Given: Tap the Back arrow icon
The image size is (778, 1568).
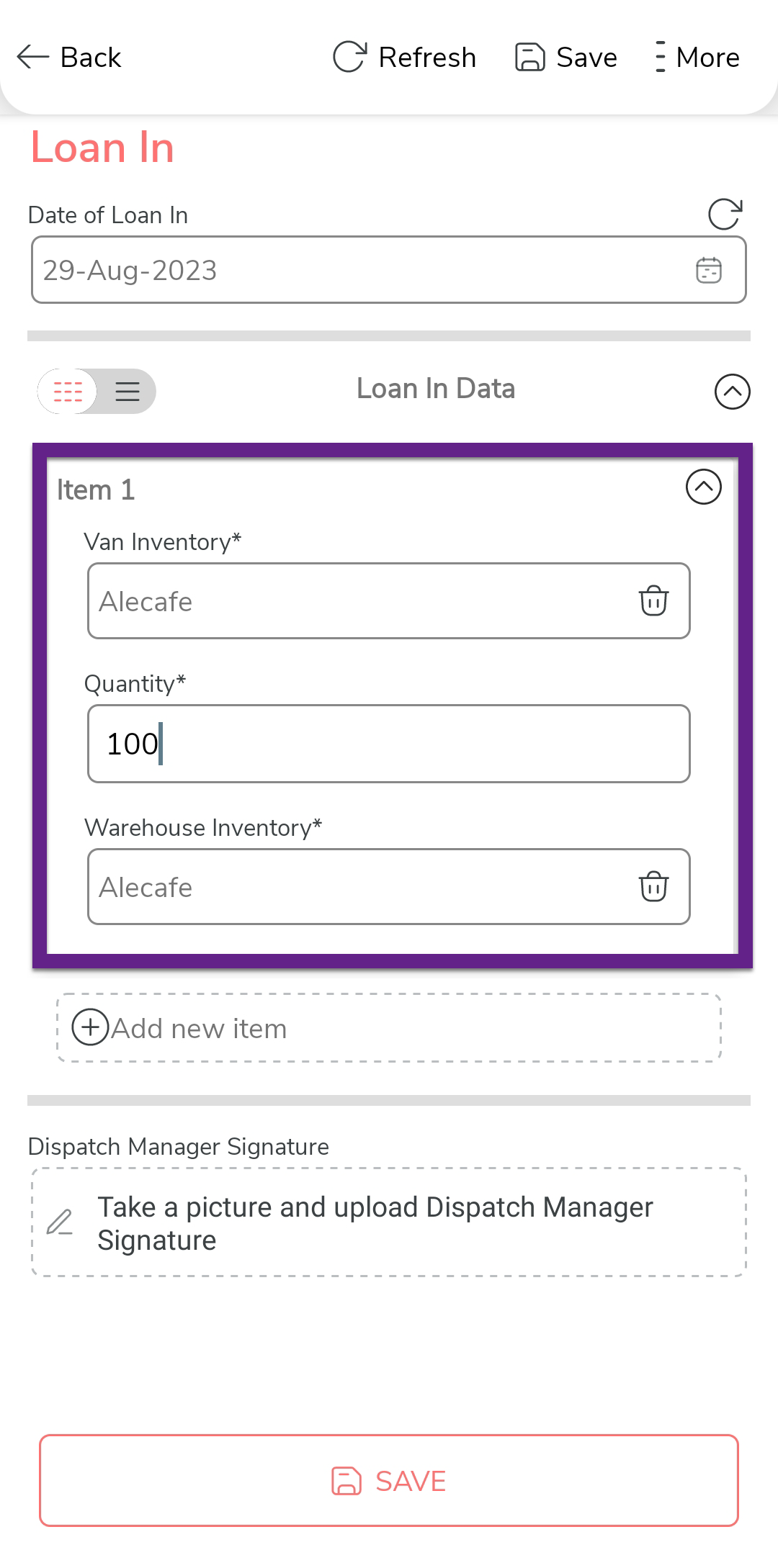Looking at the screenshot, I should (x=33, y=57).
